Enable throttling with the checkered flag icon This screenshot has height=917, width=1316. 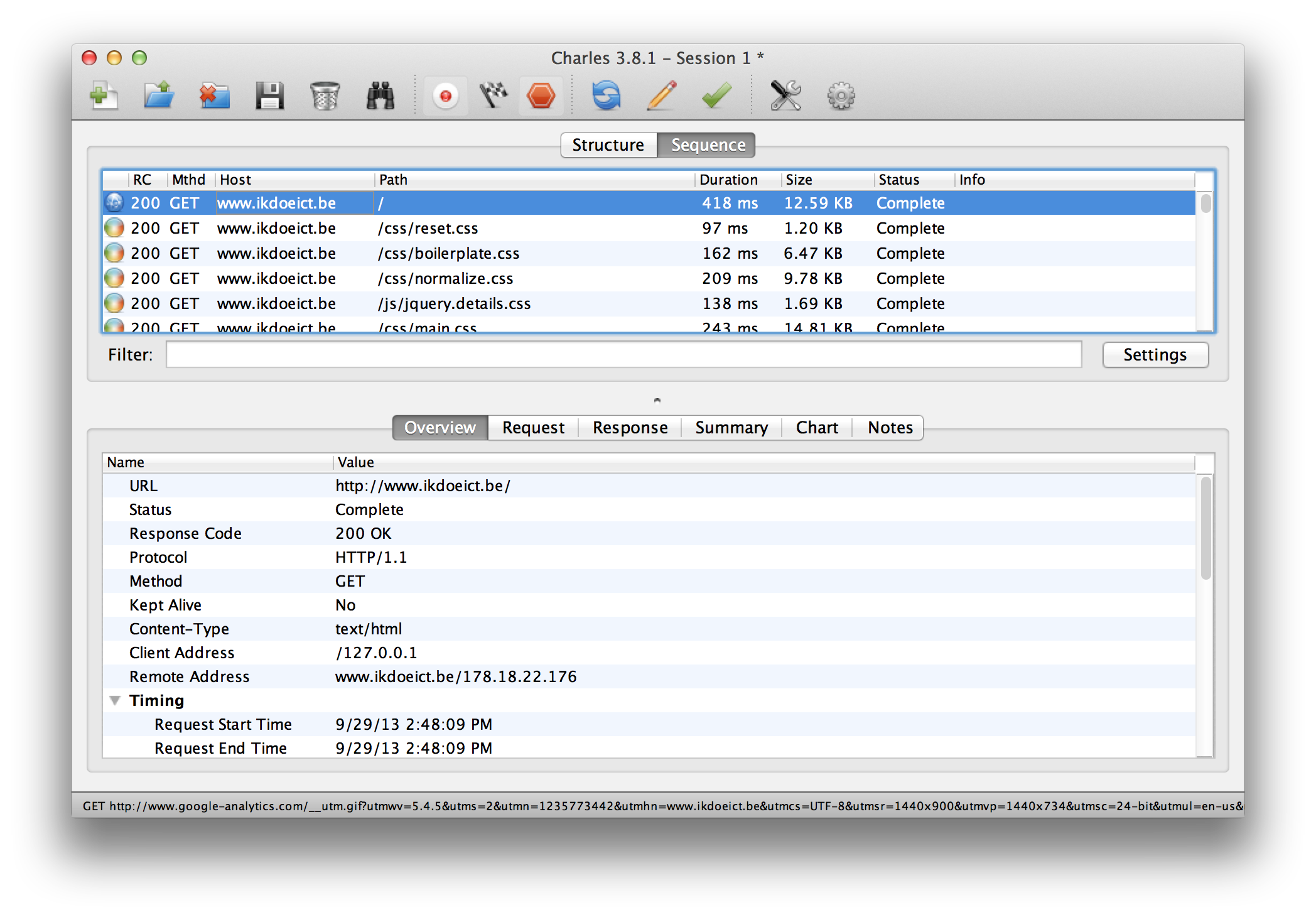pyautogui.click(x=493, y=95)
